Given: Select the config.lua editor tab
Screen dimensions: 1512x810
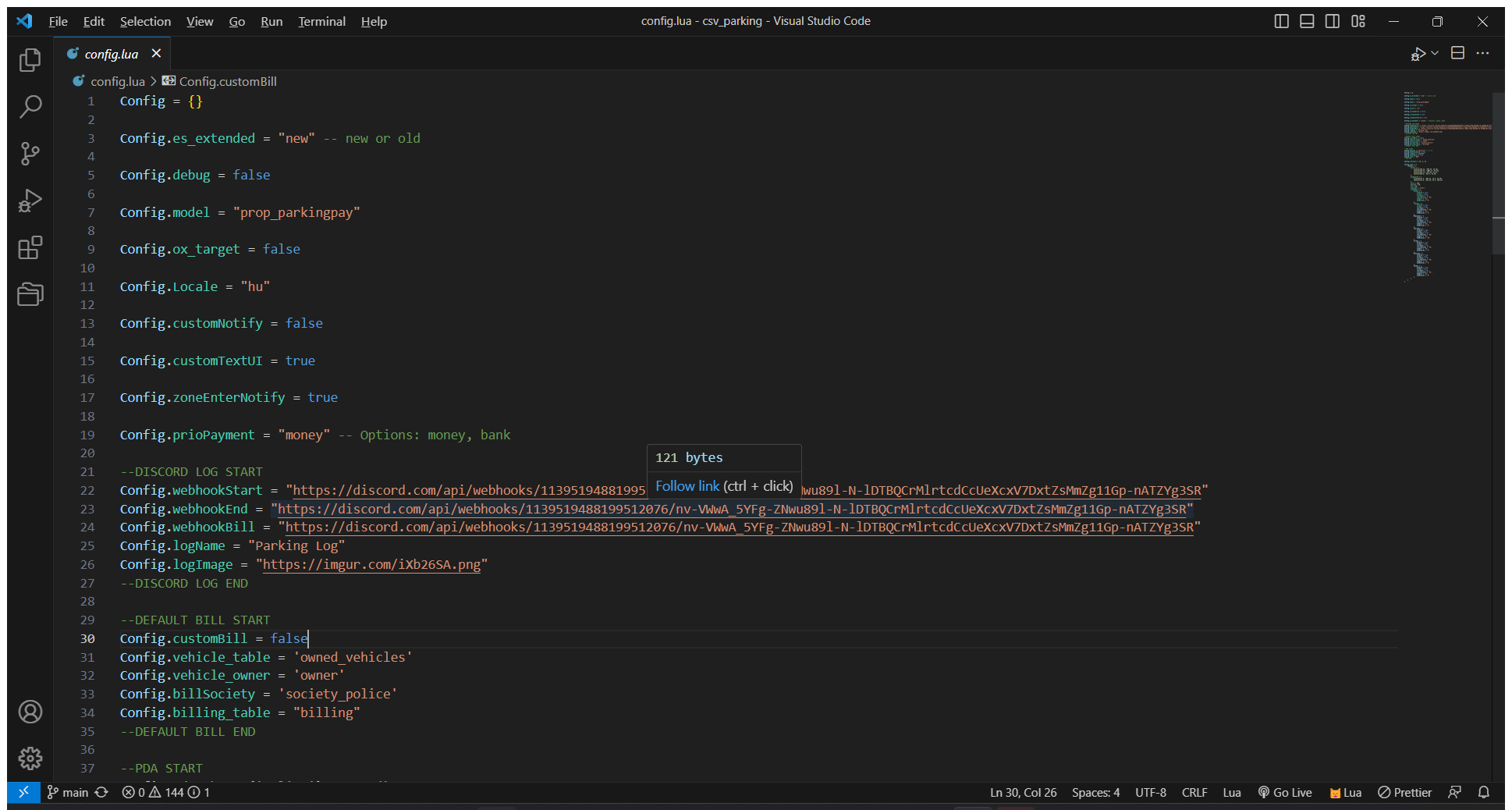Looking at the screenshot, I should point(111,54).
